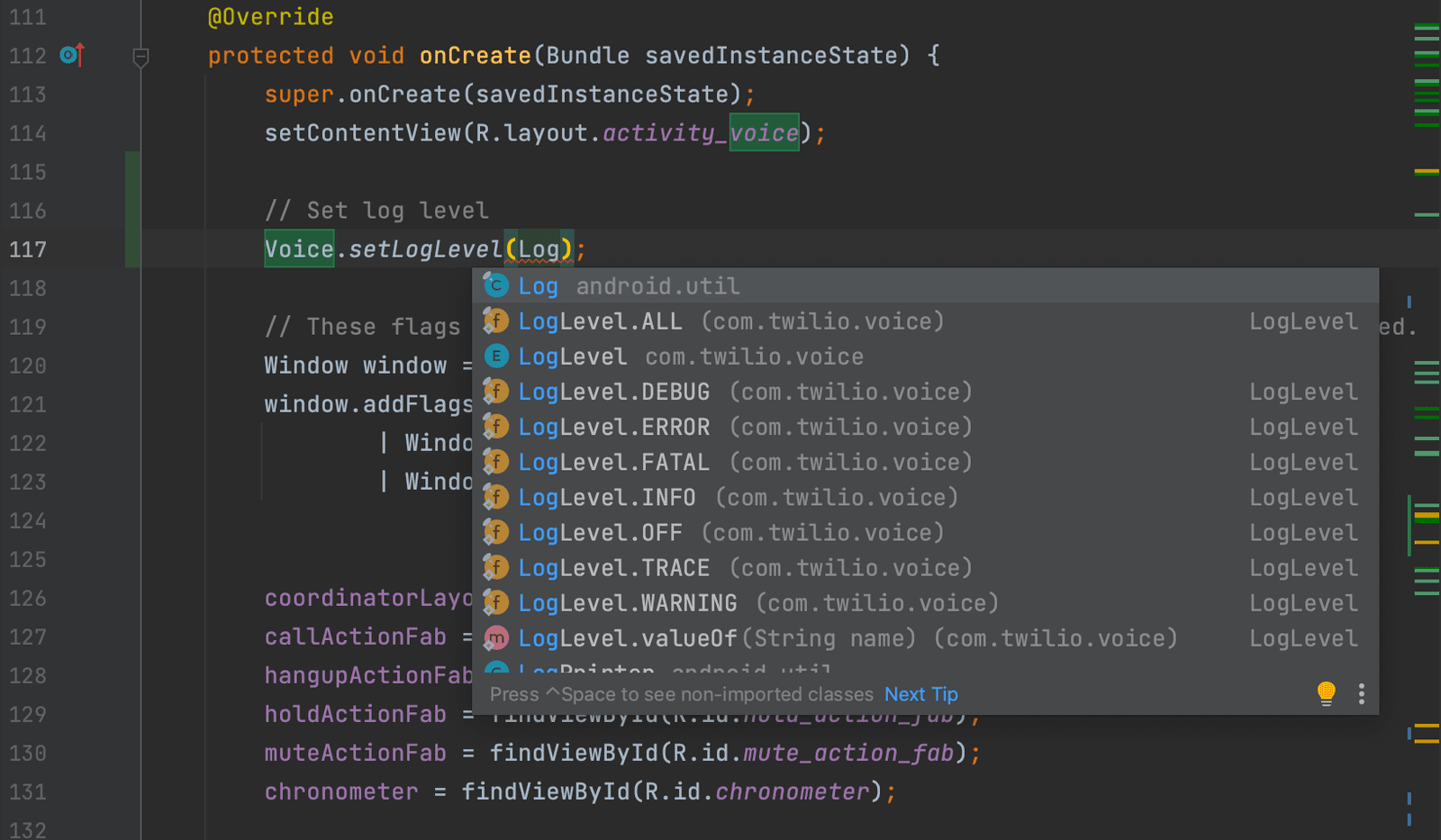Click the field icon next to LogLevel.OFF

(496, 532)
